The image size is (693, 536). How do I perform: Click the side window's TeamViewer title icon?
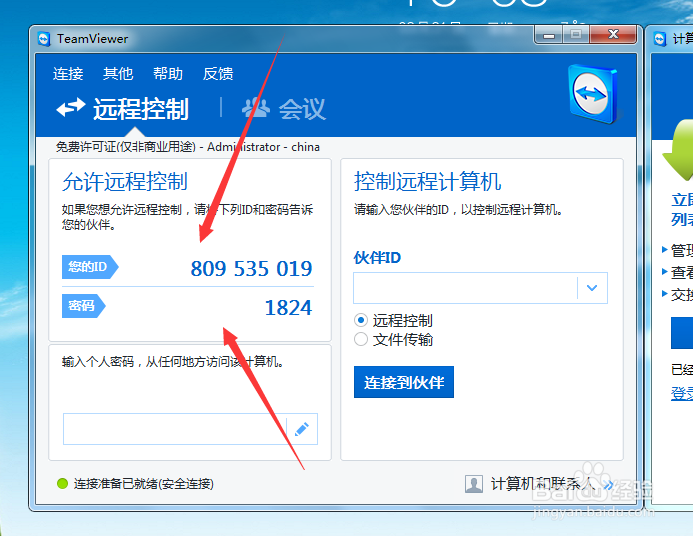tap(660, 39)
